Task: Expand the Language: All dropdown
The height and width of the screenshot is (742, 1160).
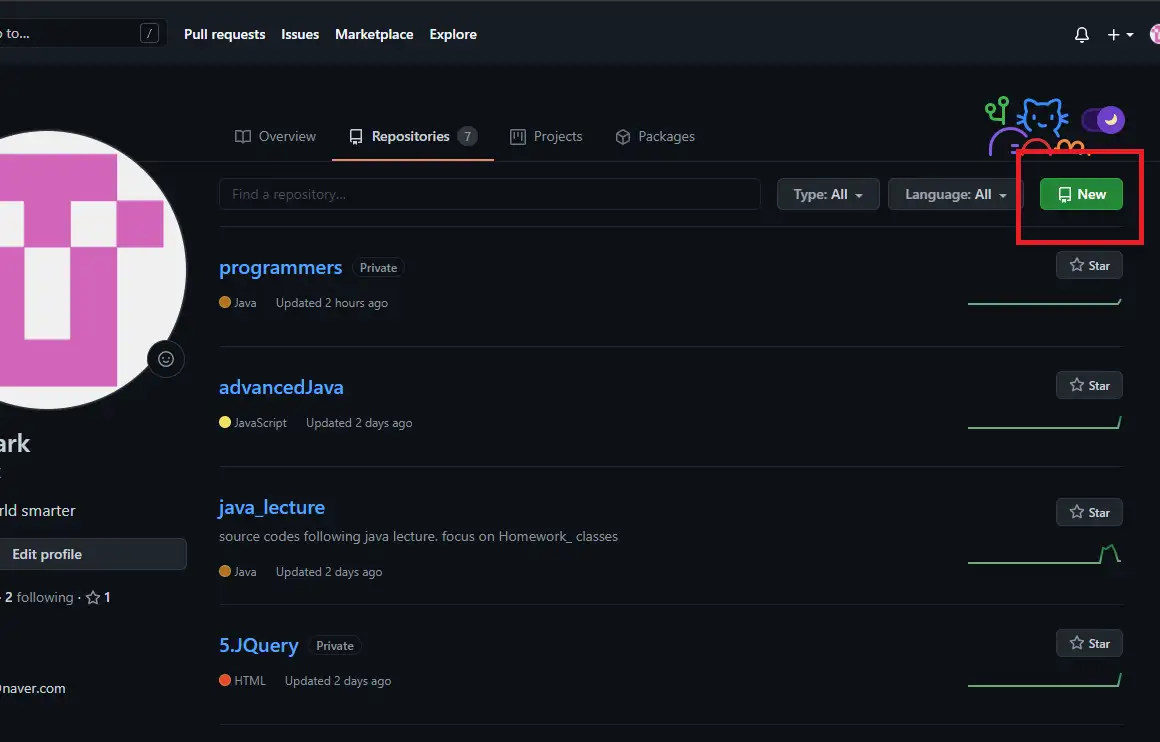Action: [x=955, y=194]
